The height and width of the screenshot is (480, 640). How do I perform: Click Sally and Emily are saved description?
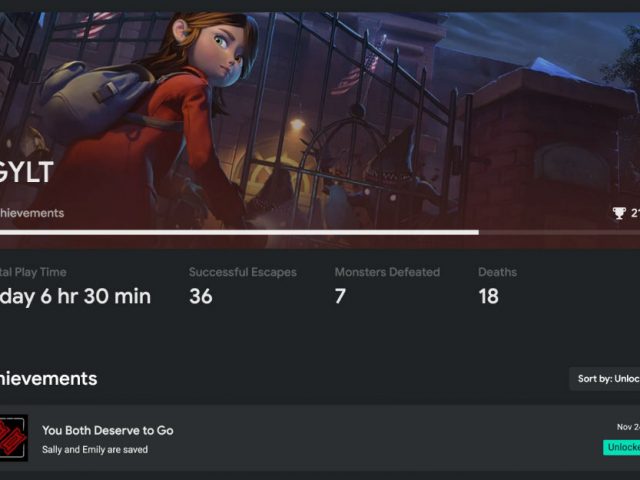pyautogui.click(x=95, y=449)
